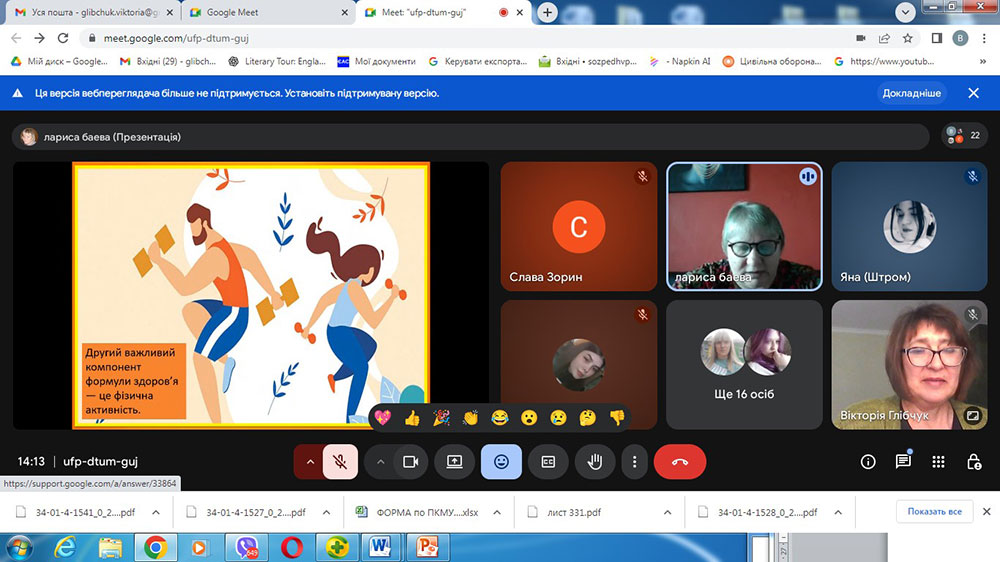Toggle the camera on or off
The image size is (1000, 562).
pyautogui.click(x=409, y=462)
